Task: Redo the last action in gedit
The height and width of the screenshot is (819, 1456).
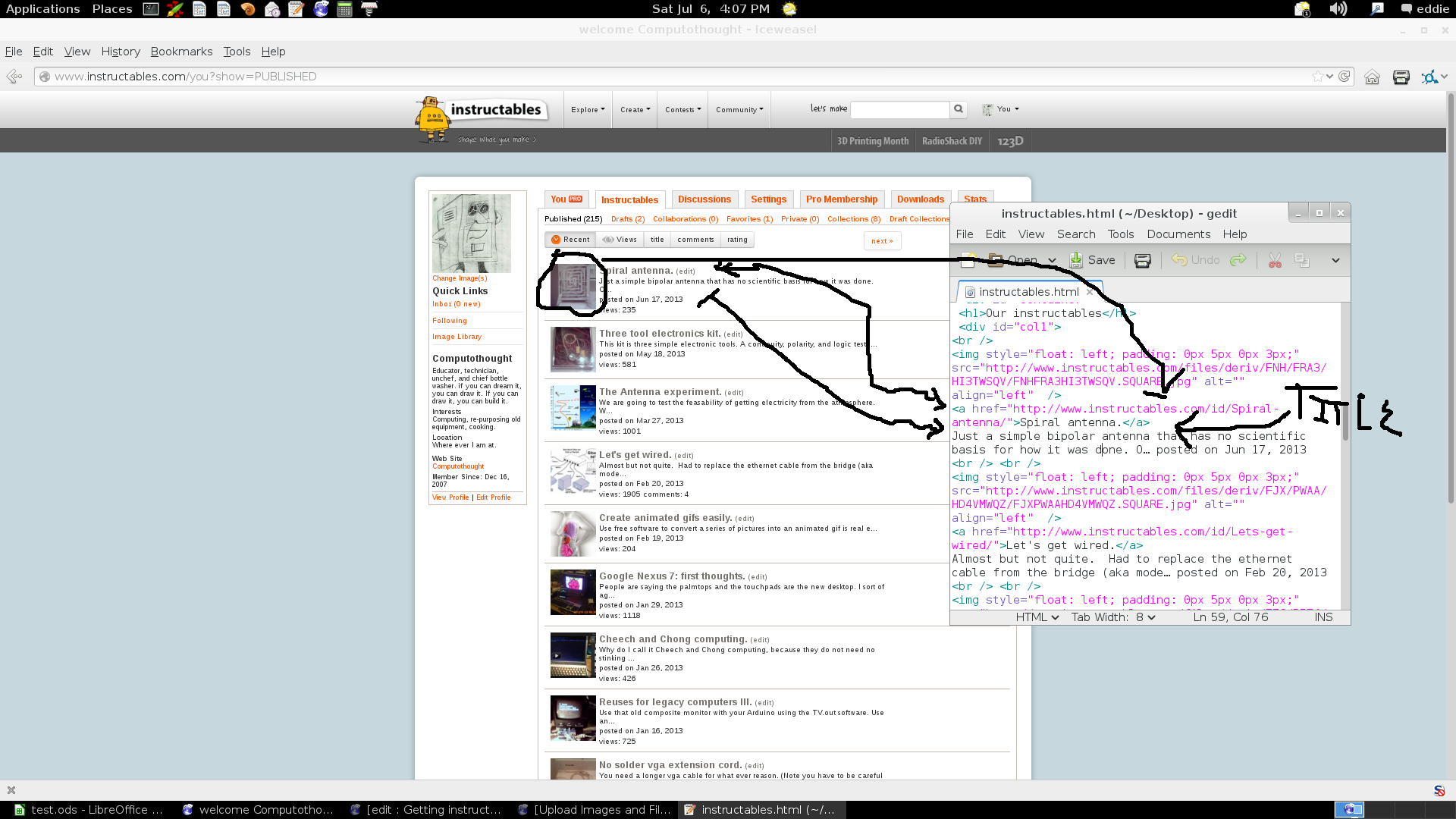Action: (1238, 260)
